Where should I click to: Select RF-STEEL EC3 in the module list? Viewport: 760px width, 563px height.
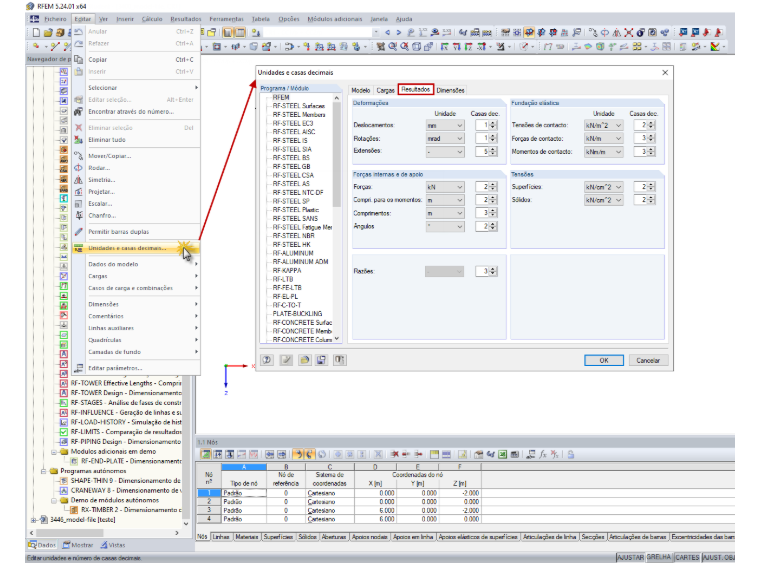293,124
